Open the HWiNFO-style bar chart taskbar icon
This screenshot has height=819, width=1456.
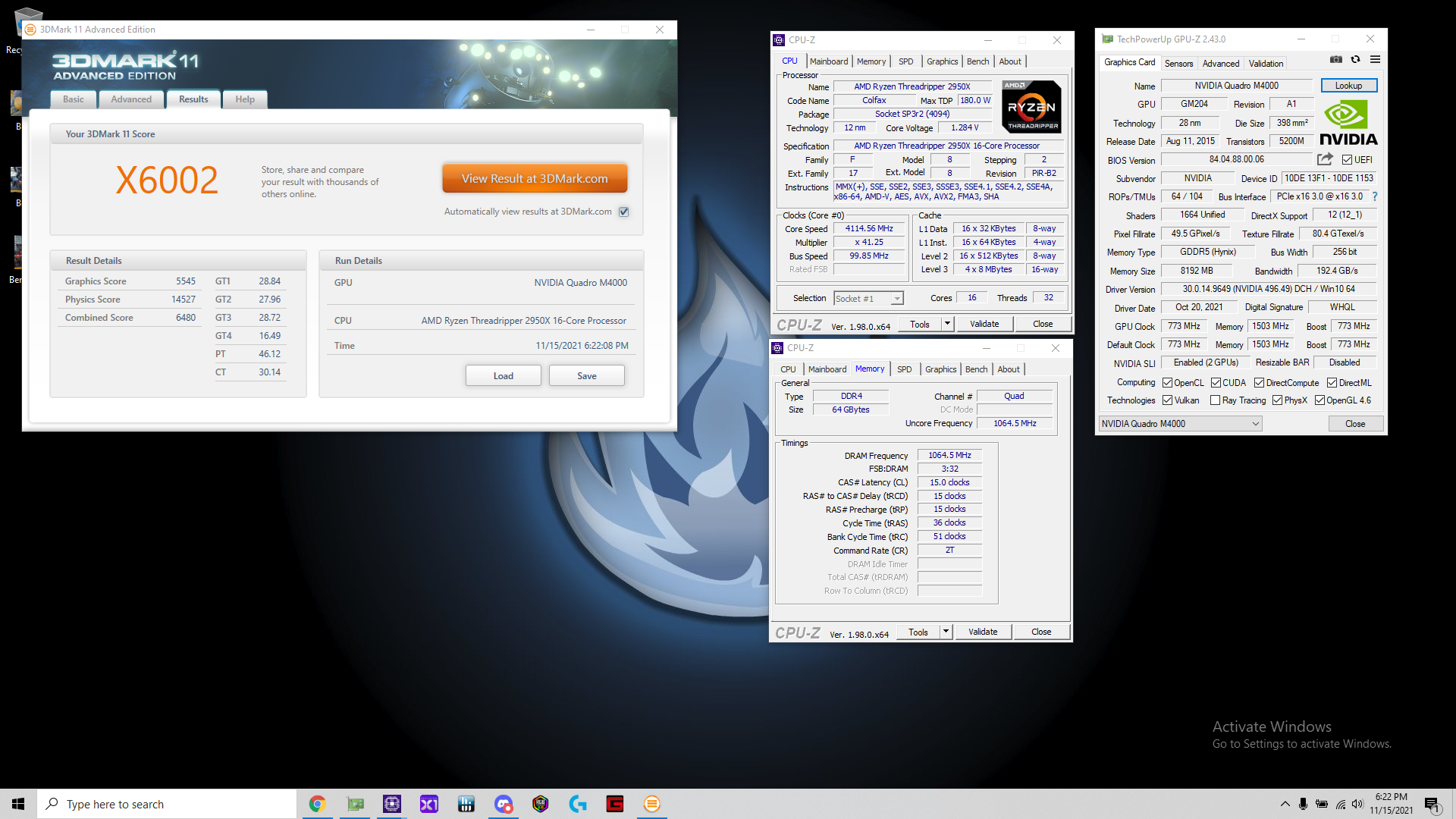pyautogui.click(x=466, y=804)
